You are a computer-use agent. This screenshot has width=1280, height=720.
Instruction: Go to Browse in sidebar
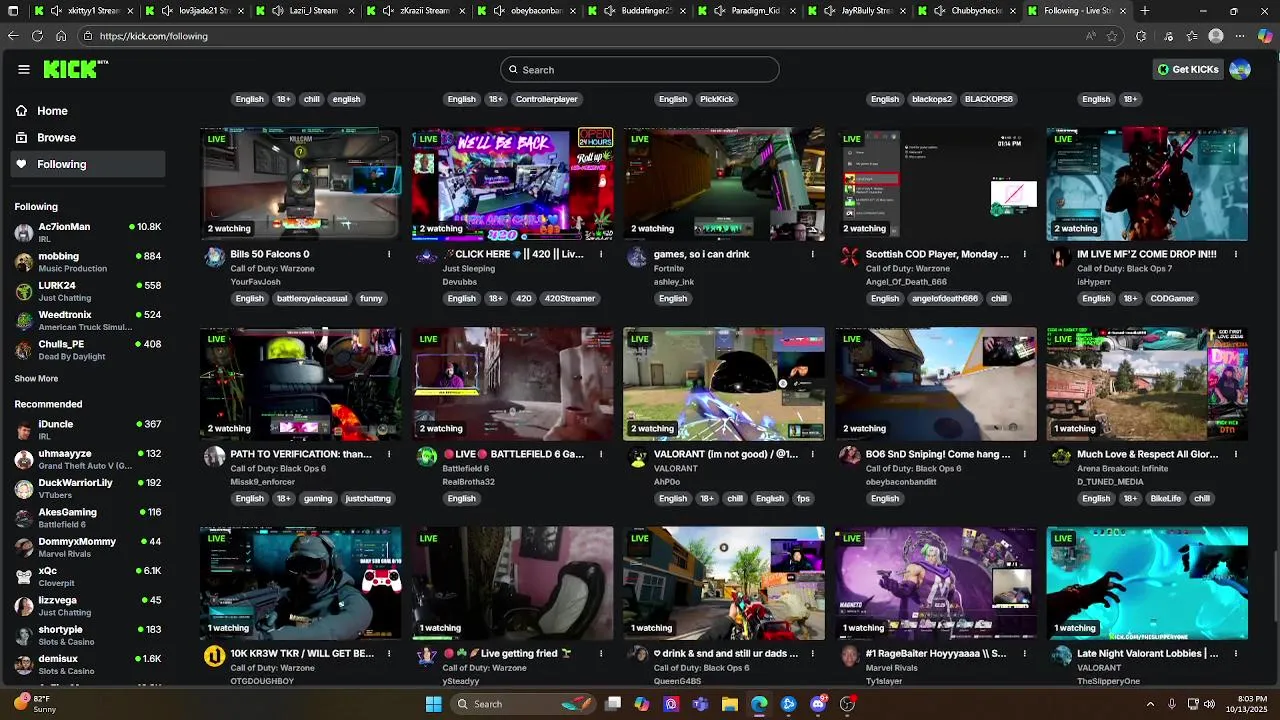(x=88, y=138)
